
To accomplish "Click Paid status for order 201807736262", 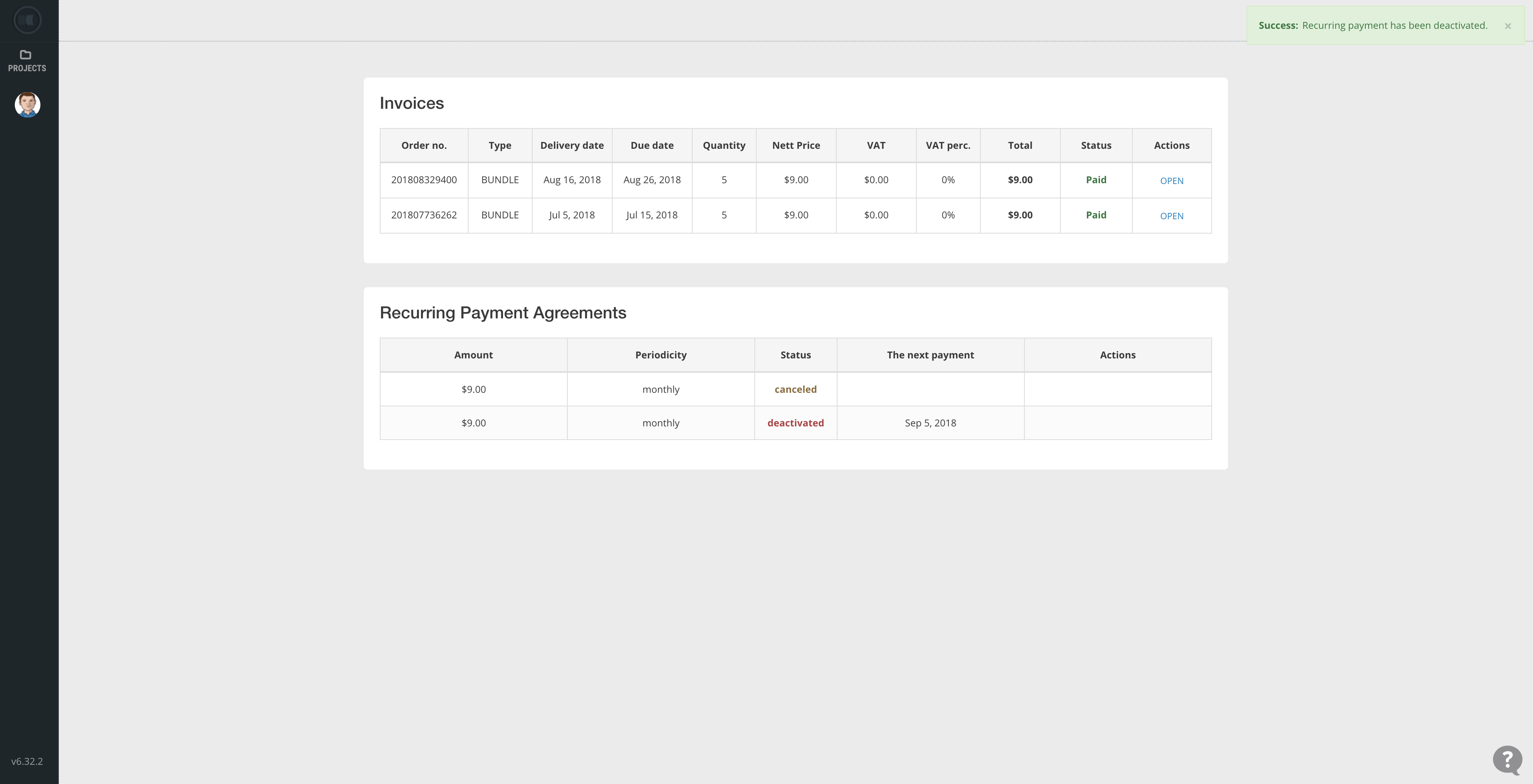I will click(1096, 215).
